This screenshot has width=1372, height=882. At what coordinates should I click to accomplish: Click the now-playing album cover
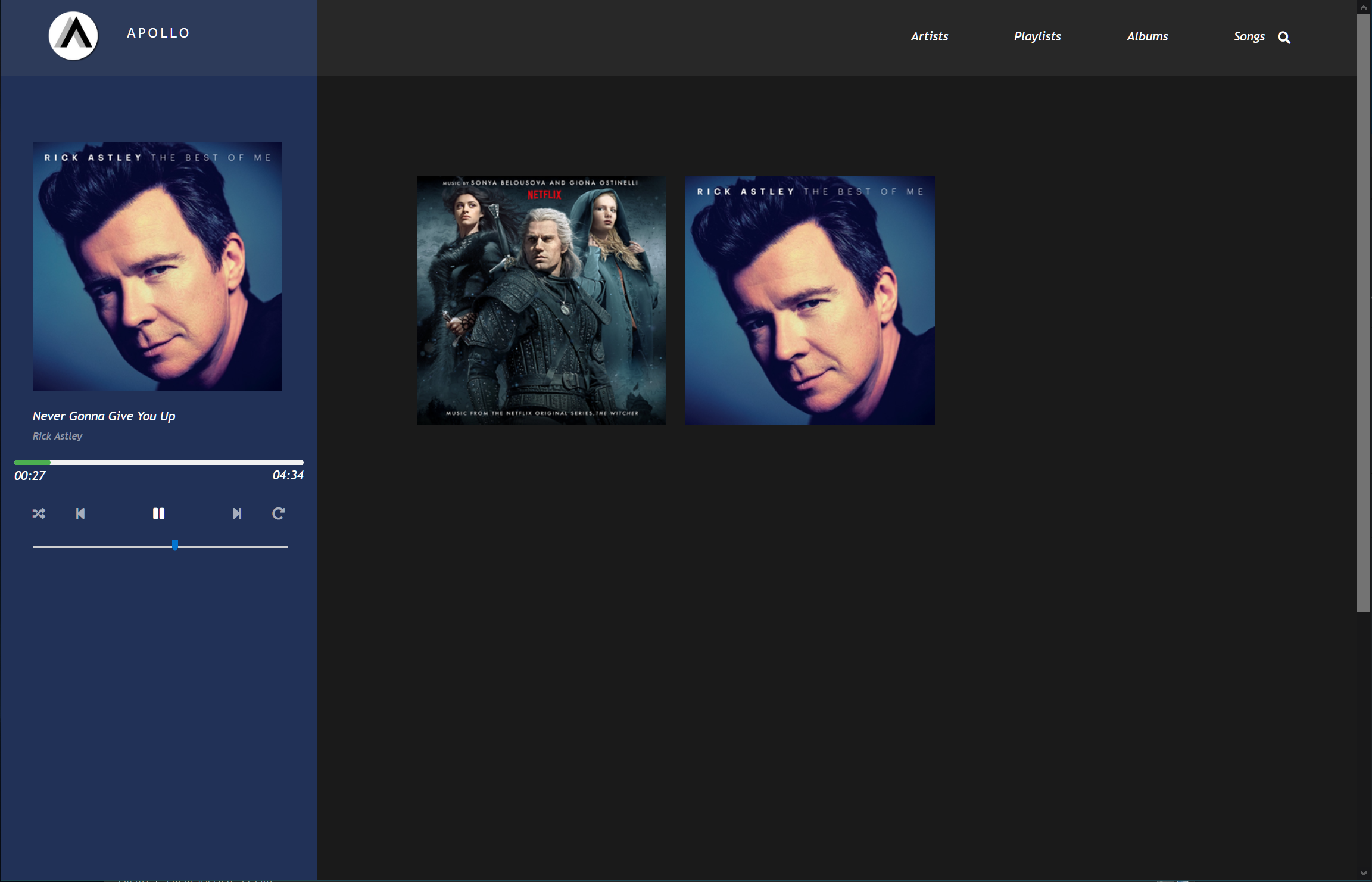(x=157, y=266)
